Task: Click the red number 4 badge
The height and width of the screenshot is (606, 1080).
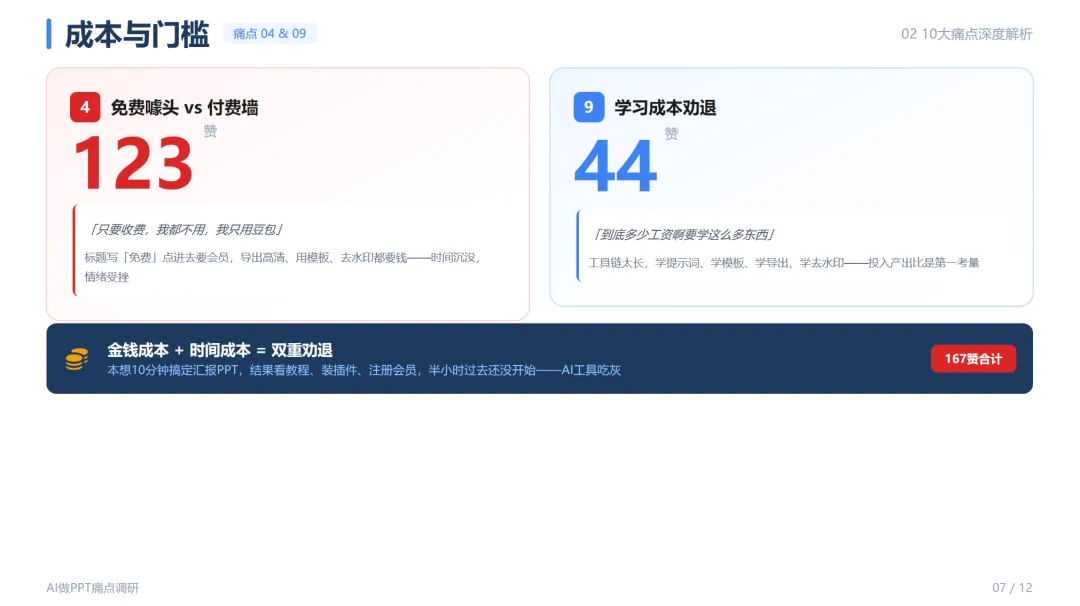Action: pos(85,107)
